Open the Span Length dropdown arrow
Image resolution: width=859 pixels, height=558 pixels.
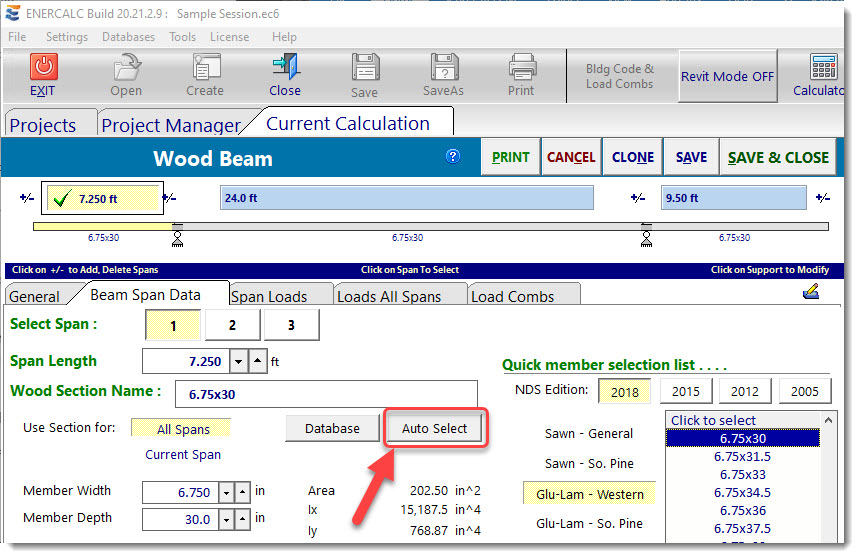238,361
